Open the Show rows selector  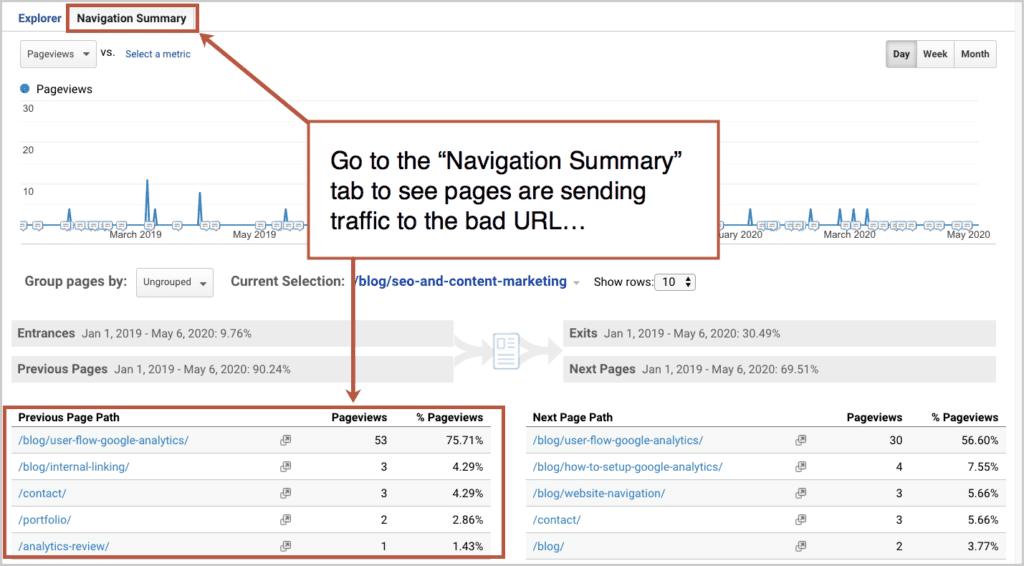[675, 282]
